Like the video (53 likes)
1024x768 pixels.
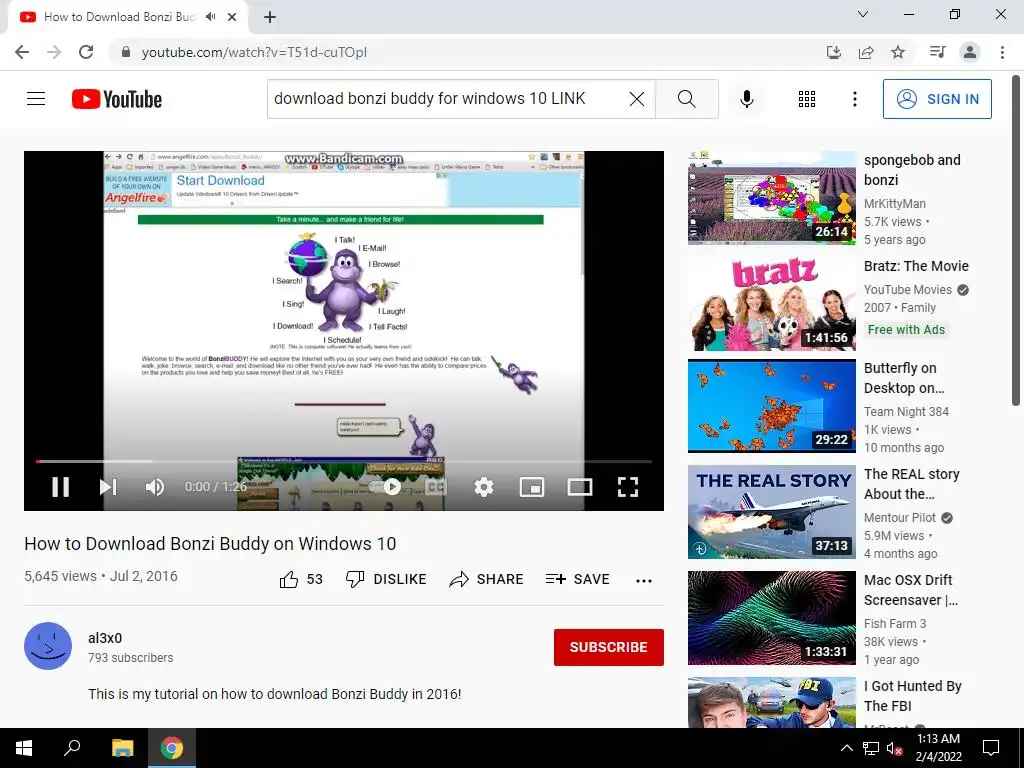tap(301, 579)
